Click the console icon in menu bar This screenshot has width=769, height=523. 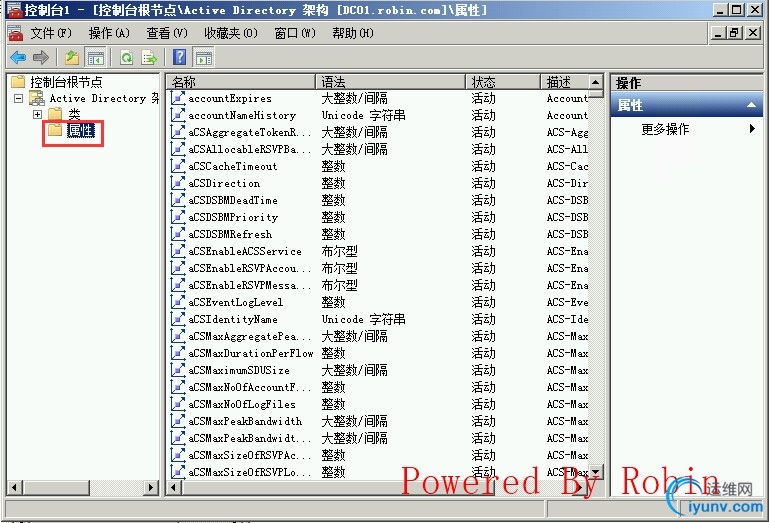[x=16, y=33]
